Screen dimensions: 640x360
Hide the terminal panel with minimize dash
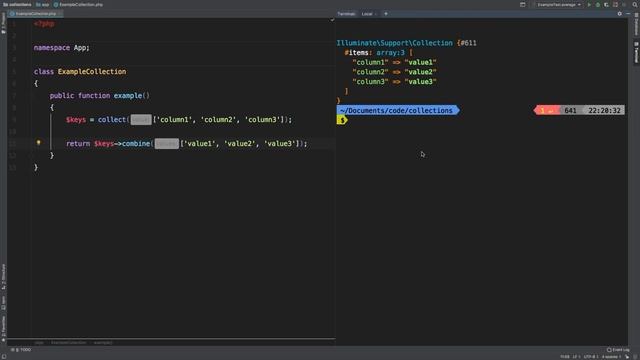point(628,13)
